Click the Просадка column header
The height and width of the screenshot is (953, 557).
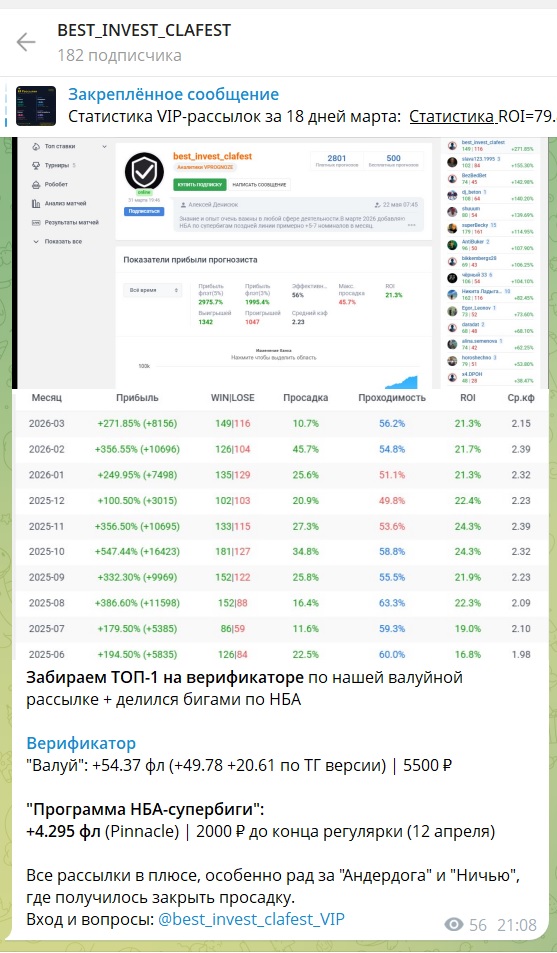click(305, 397)
